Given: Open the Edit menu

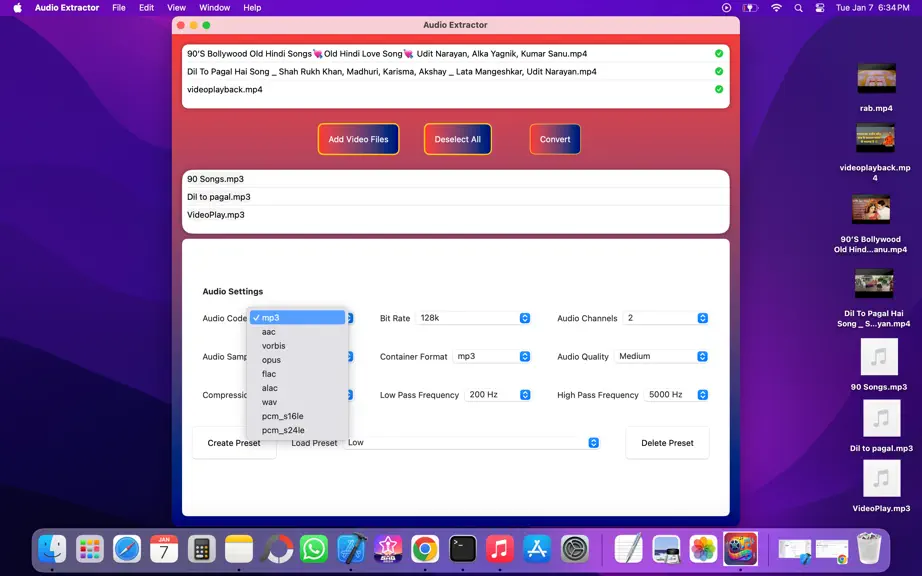Looking at the screenshot, I should pyautogui.click(x=146, y=8).
